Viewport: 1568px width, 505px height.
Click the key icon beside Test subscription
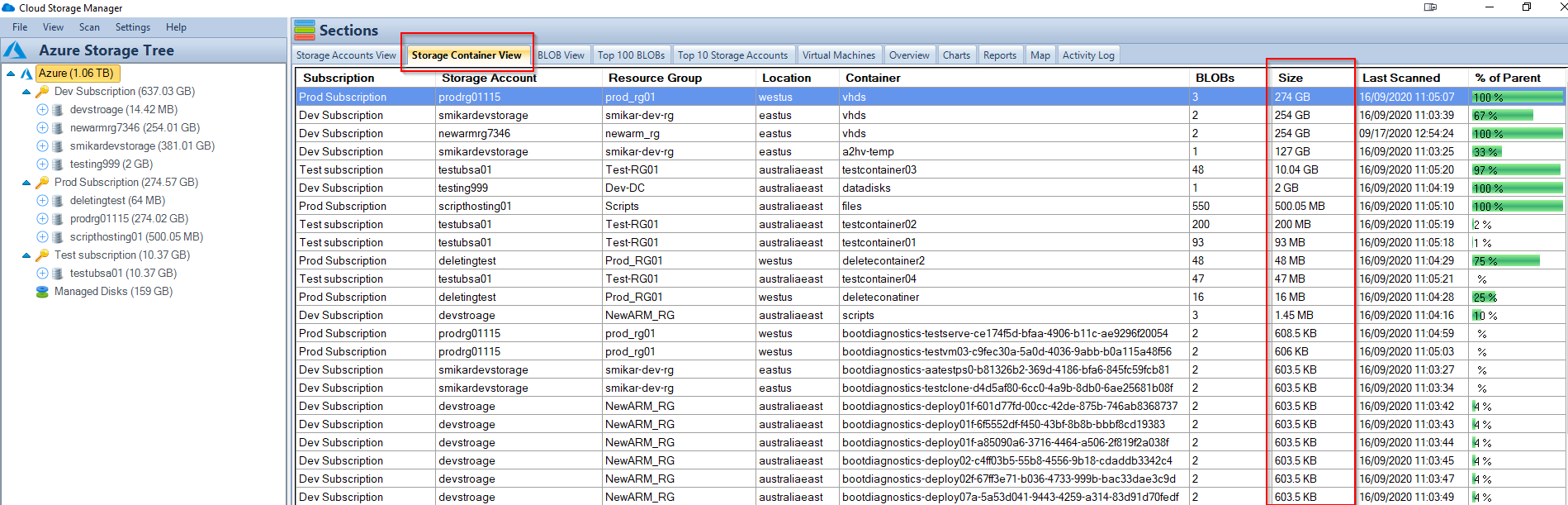(x=42, y=255)
